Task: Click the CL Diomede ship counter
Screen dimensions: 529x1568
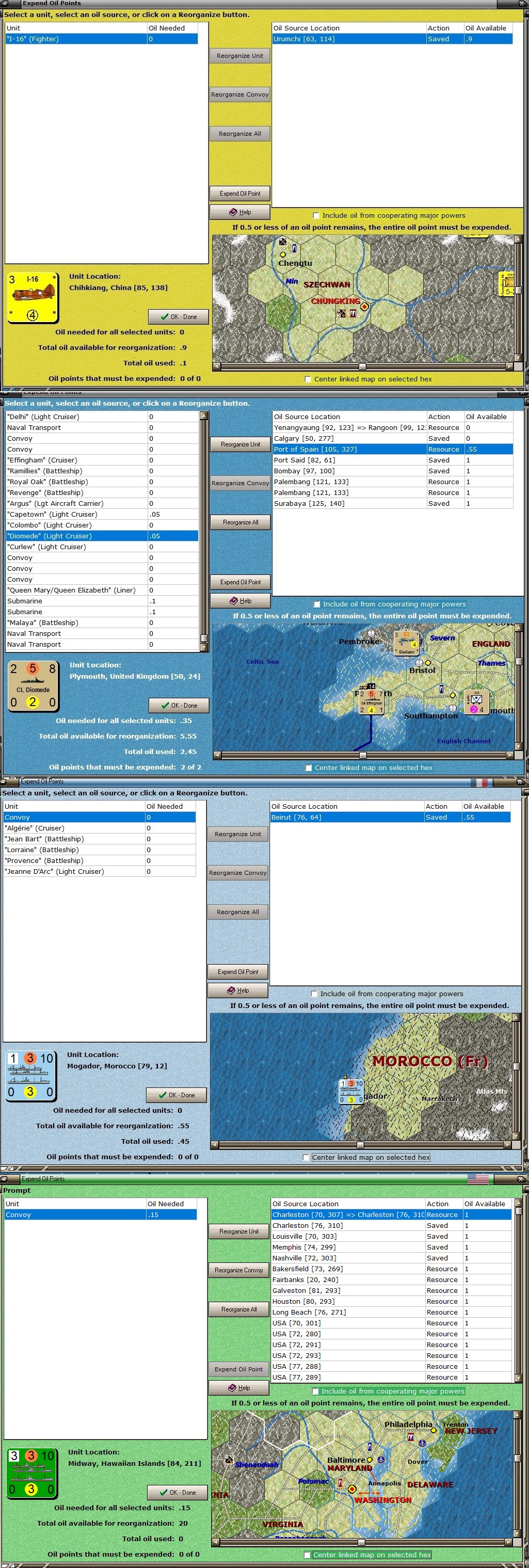Action: (33, 686)
